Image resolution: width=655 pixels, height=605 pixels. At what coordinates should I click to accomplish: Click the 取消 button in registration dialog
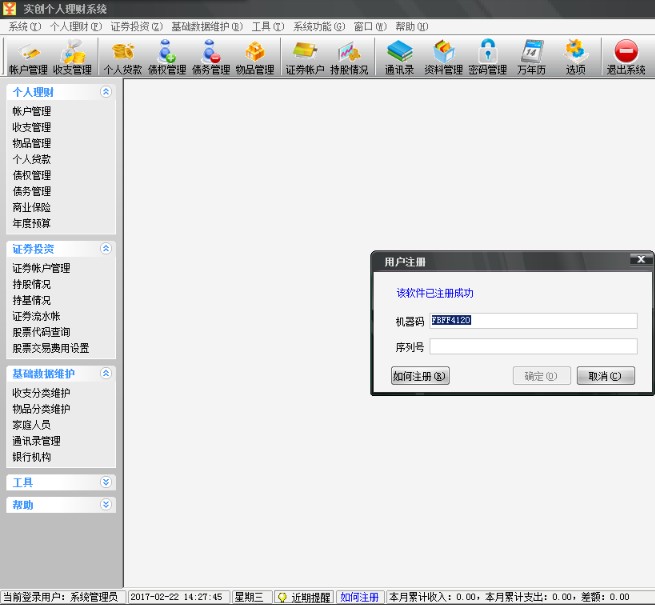click(x=605, y=376)
